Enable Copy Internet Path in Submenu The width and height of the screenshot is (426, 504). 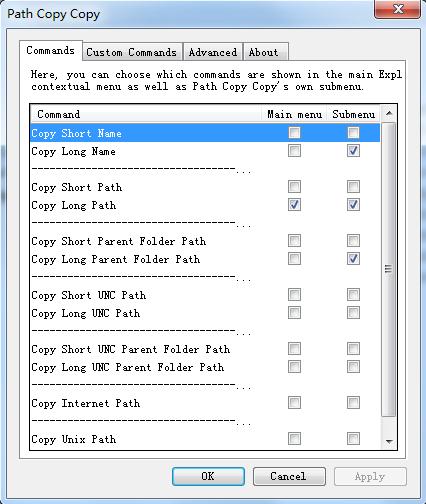coord(353,403)
